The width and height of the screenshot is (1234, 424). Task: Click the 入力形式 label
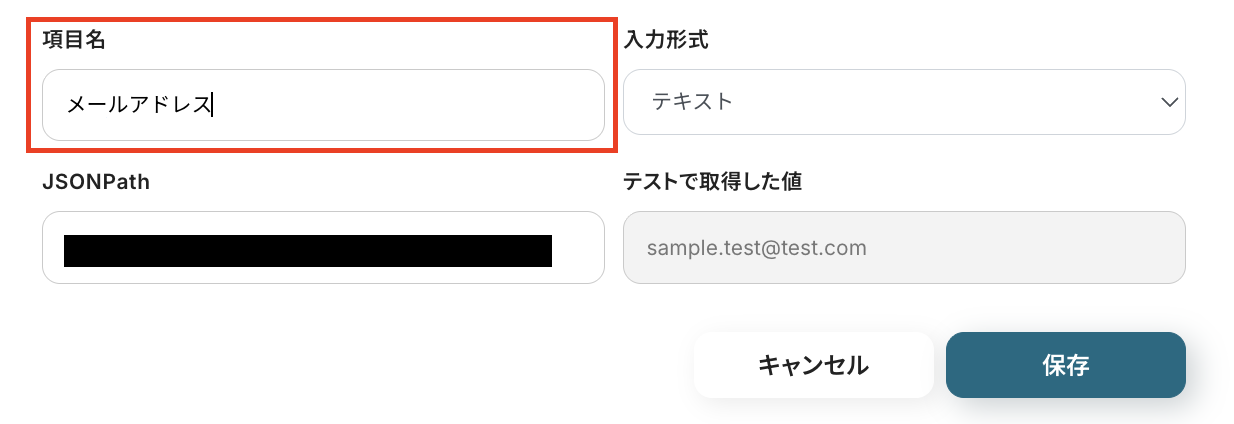(x=666, y=40)
